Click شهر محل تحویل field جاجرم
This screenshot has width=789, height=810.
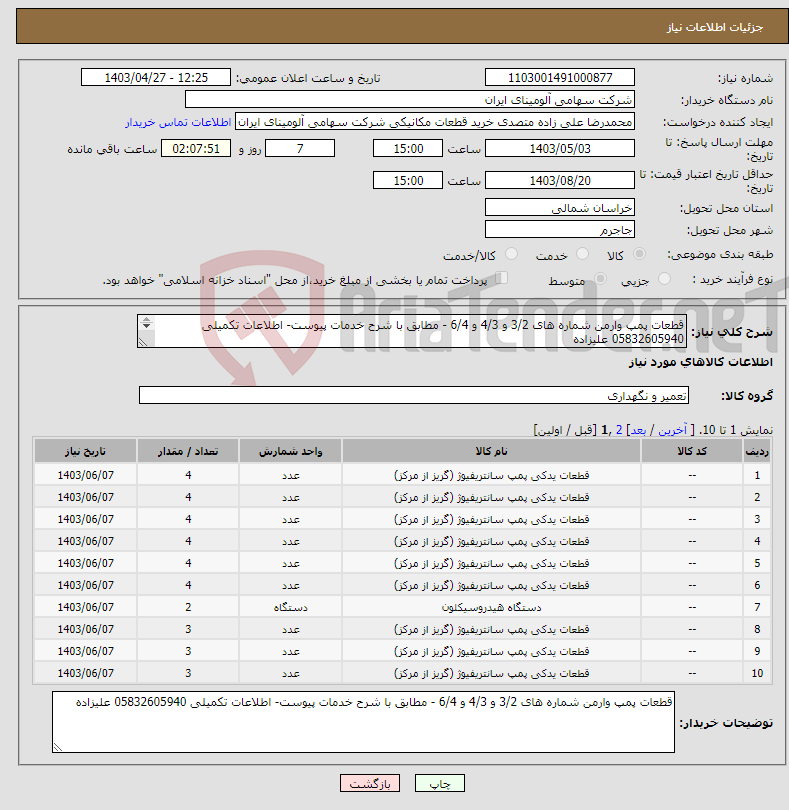point(560,229)
